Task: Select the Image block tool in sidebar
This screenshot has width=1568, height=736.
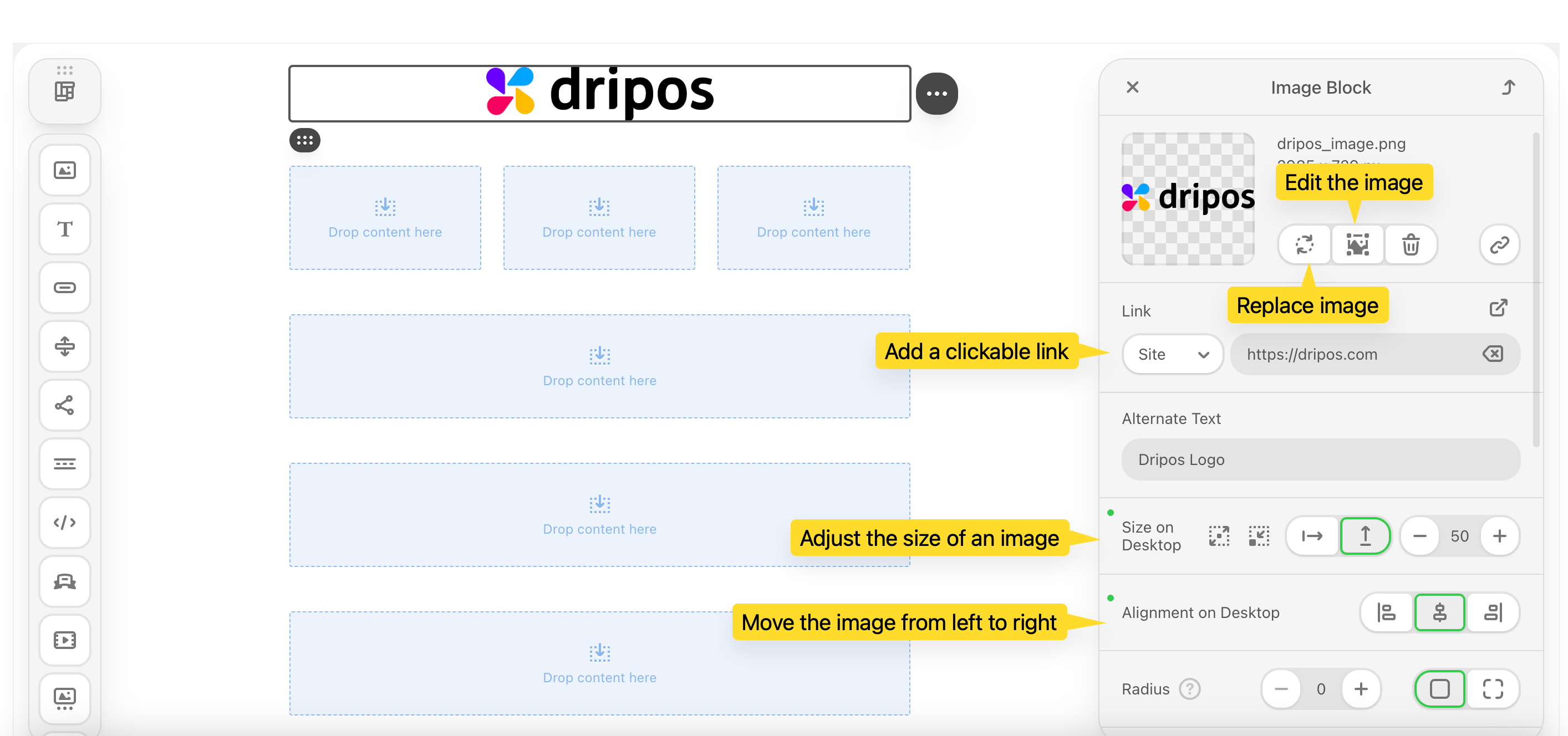Action: coord(64,170)
